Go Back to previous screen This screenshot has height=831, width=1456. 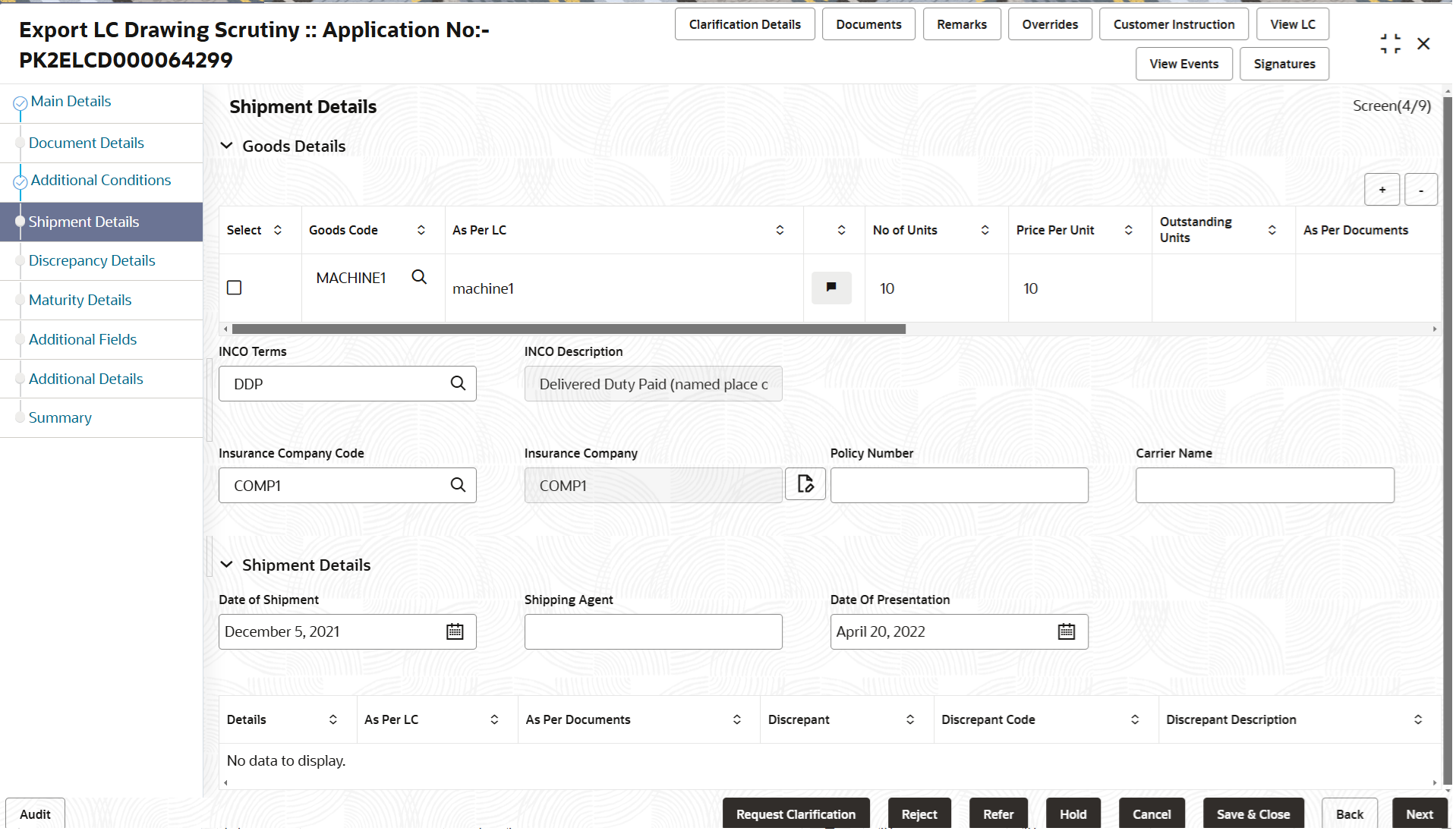click(1350, 814)
